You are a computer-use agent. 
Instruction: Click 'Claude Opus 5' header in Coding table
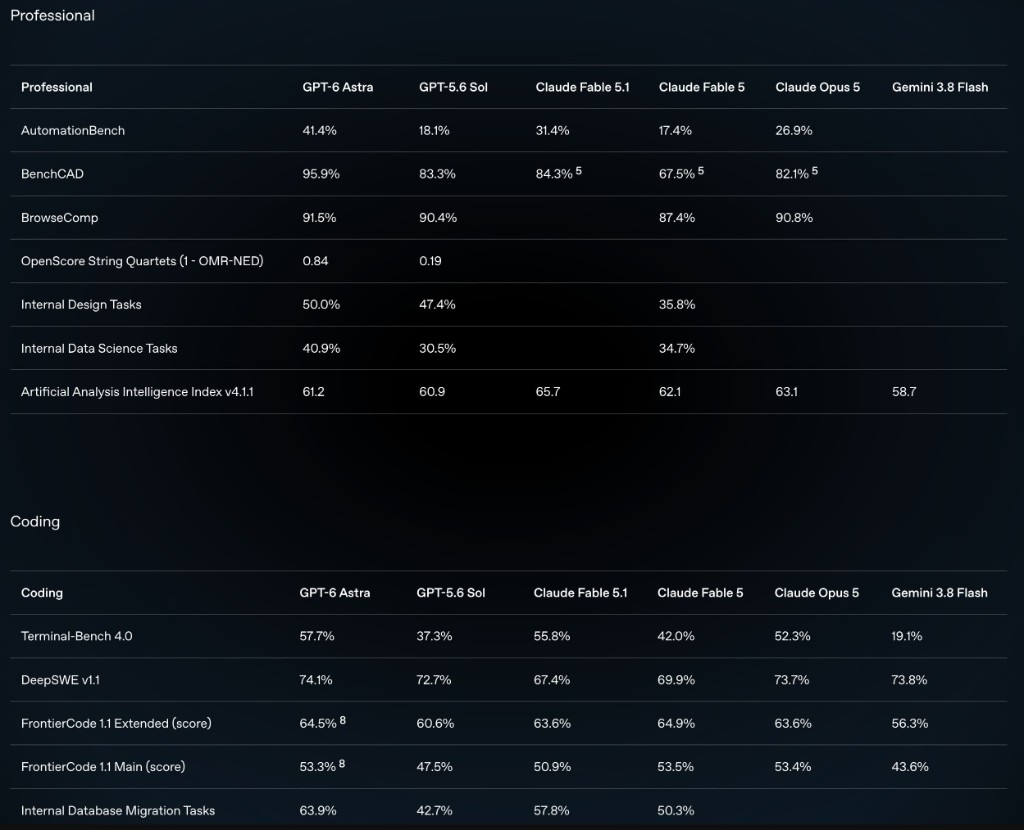click(816, 593)
